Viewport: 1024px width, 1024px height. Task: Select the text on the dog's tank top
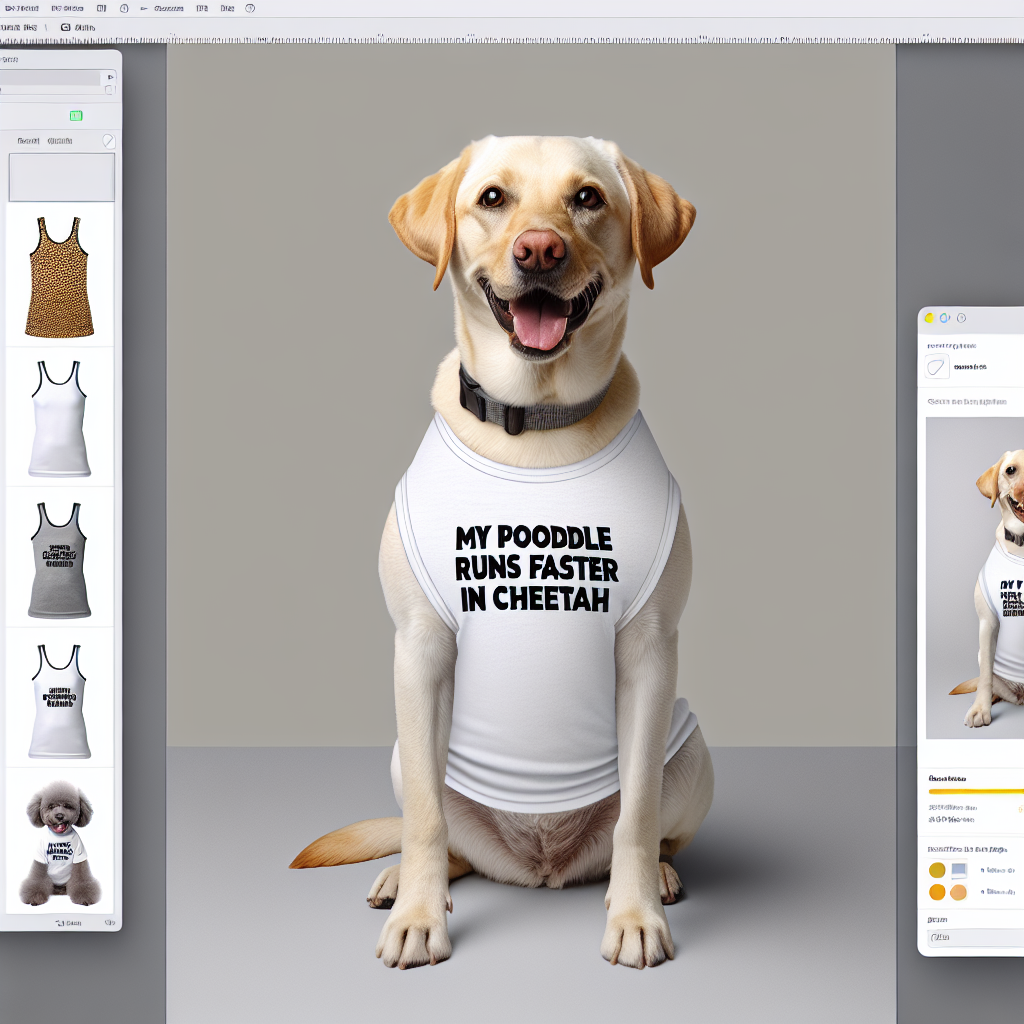536,569
